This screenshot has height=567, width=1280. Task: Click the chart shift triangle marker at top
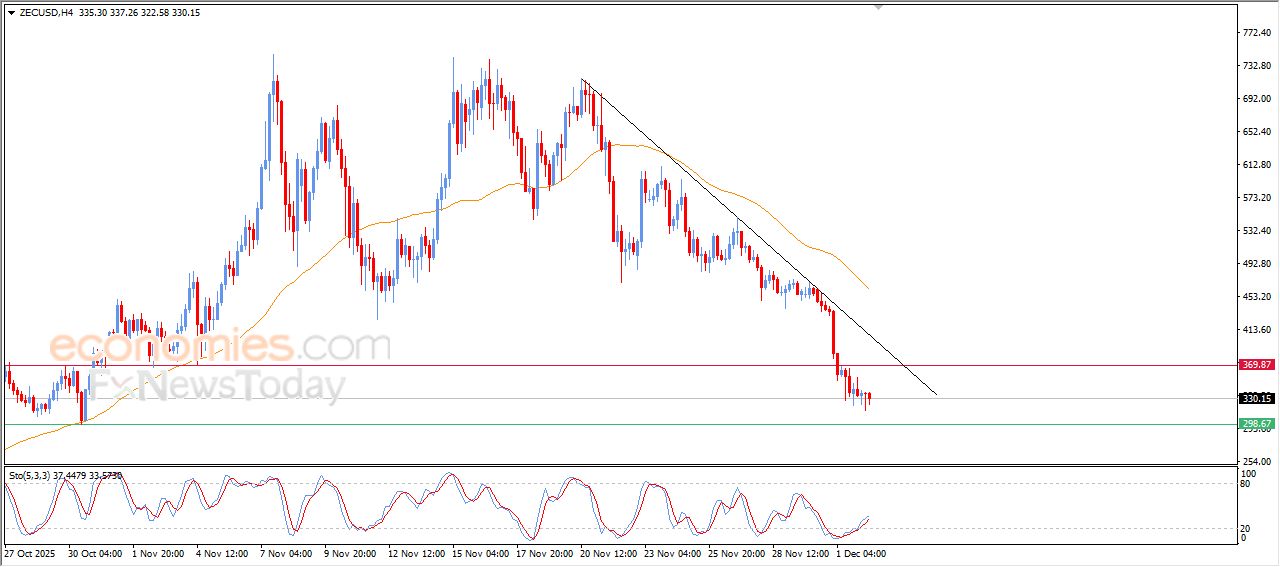coord(879,7)
